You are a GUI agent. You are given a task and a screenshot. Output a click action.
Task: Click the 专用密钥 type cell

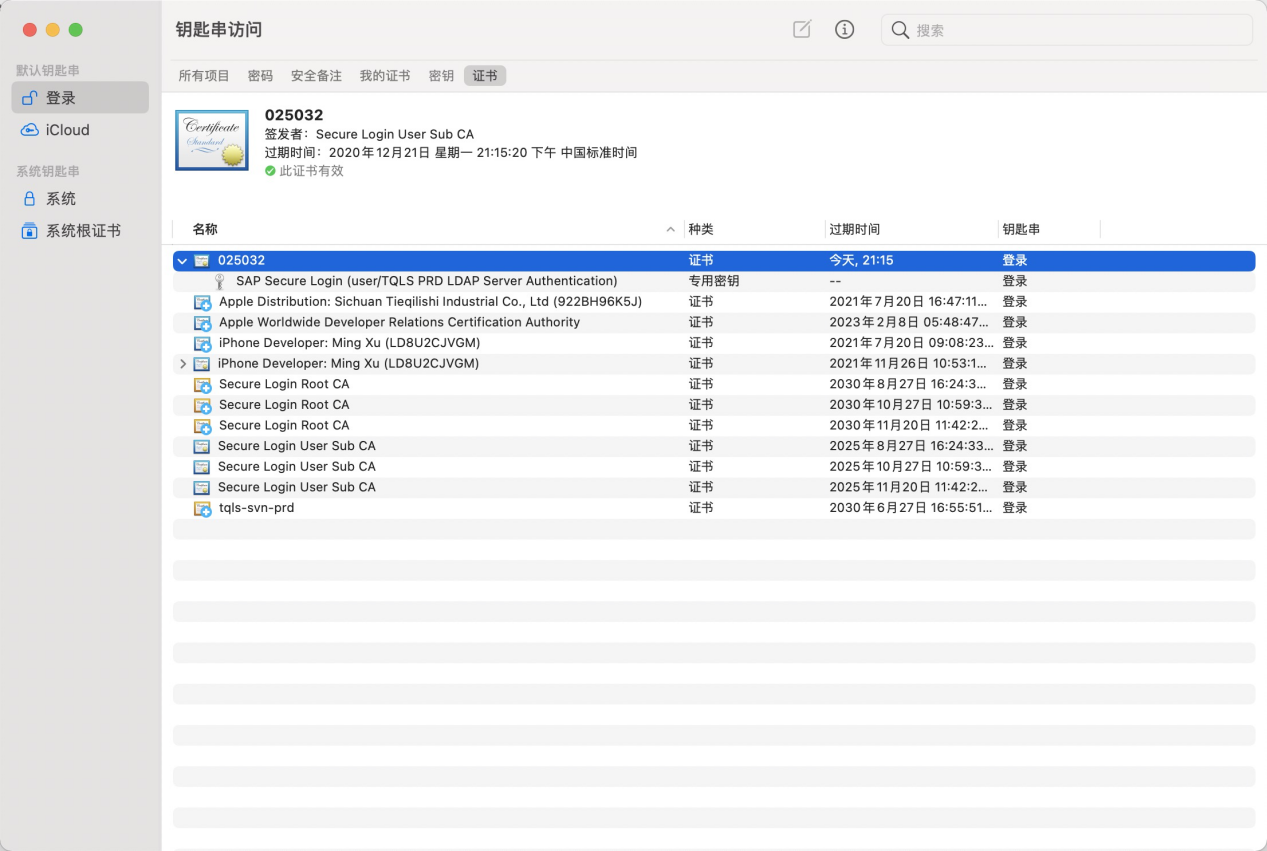coord(714,281)
